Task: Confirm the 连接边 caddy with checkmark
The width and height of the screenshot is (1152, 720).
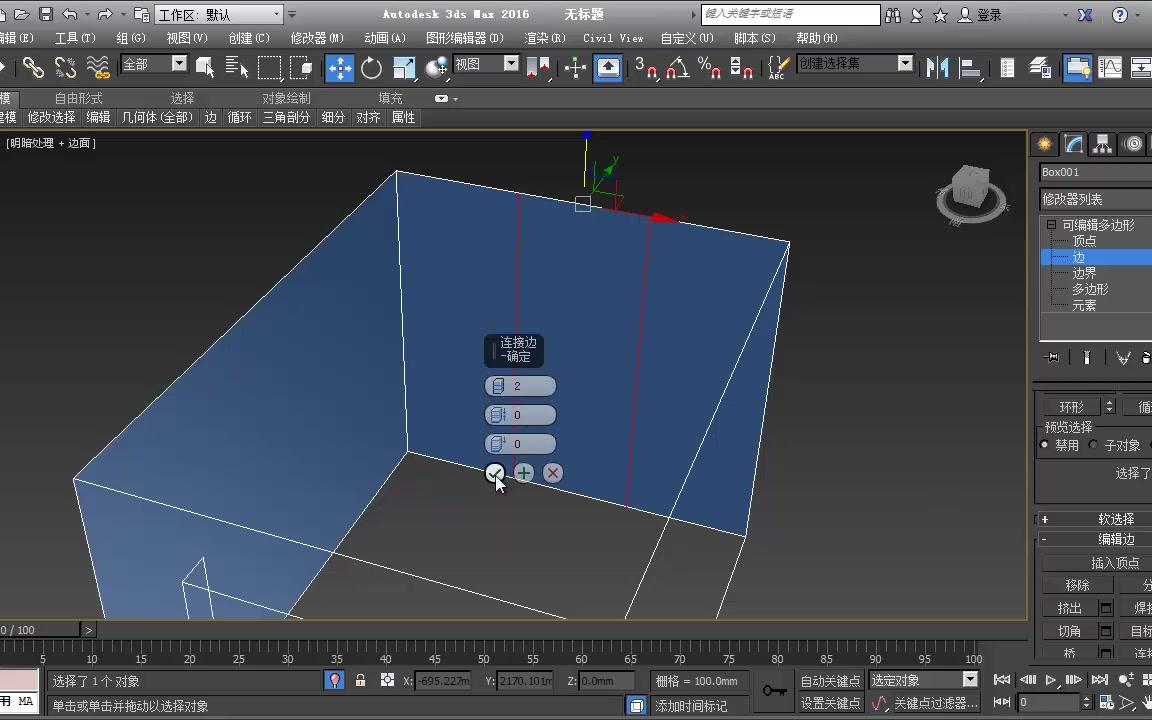Action: click(495, 473)
